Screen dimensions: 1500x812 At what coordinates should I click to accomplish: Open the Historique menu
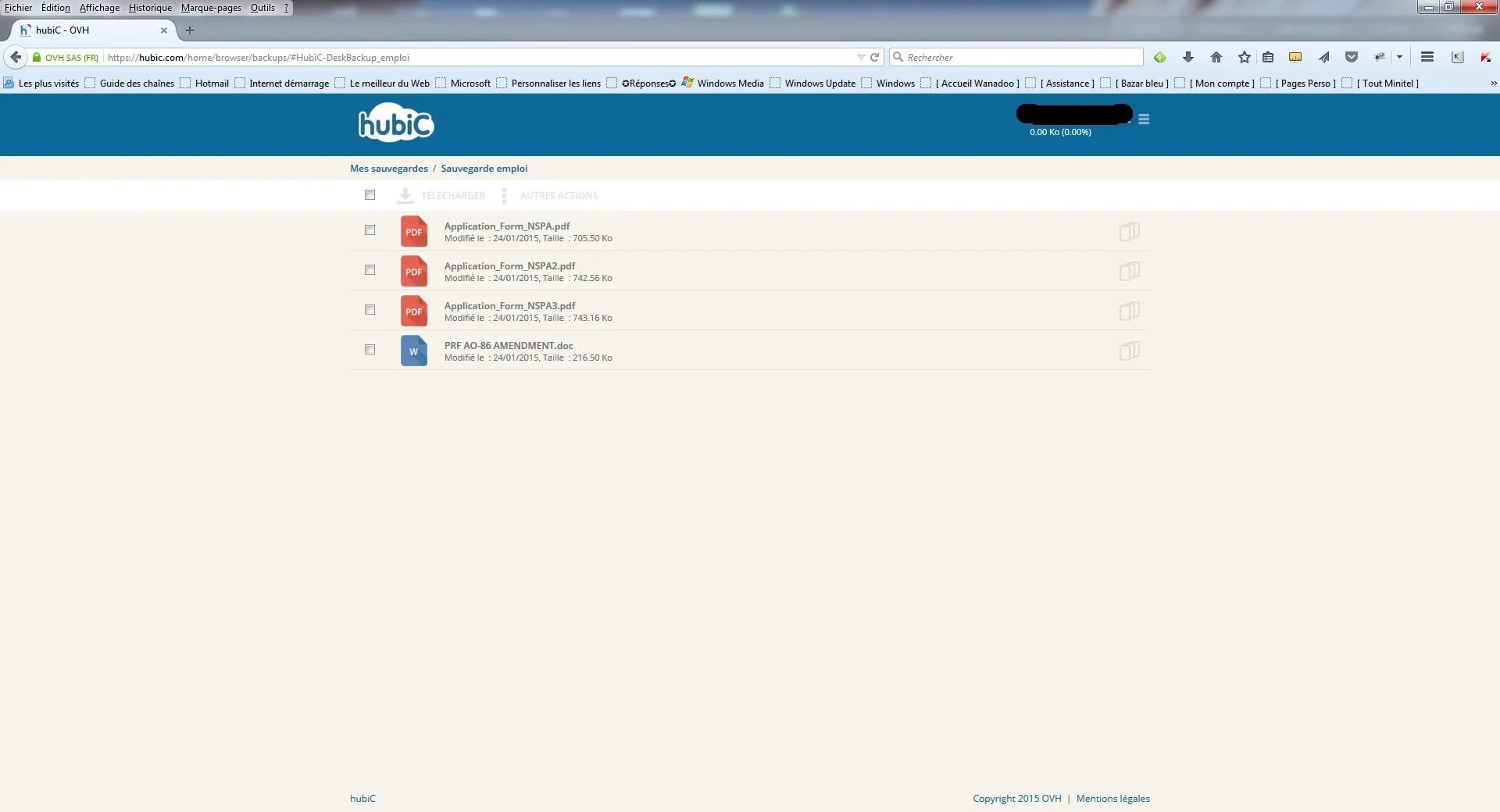[150, 8]
